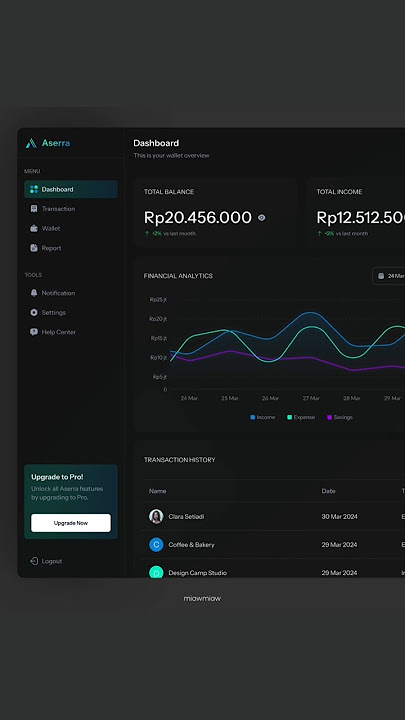Image resolution: width=405 pixels, height=720 pixels.
Task: Click the Expense legend swatch
Action: [x=289, y=417]
